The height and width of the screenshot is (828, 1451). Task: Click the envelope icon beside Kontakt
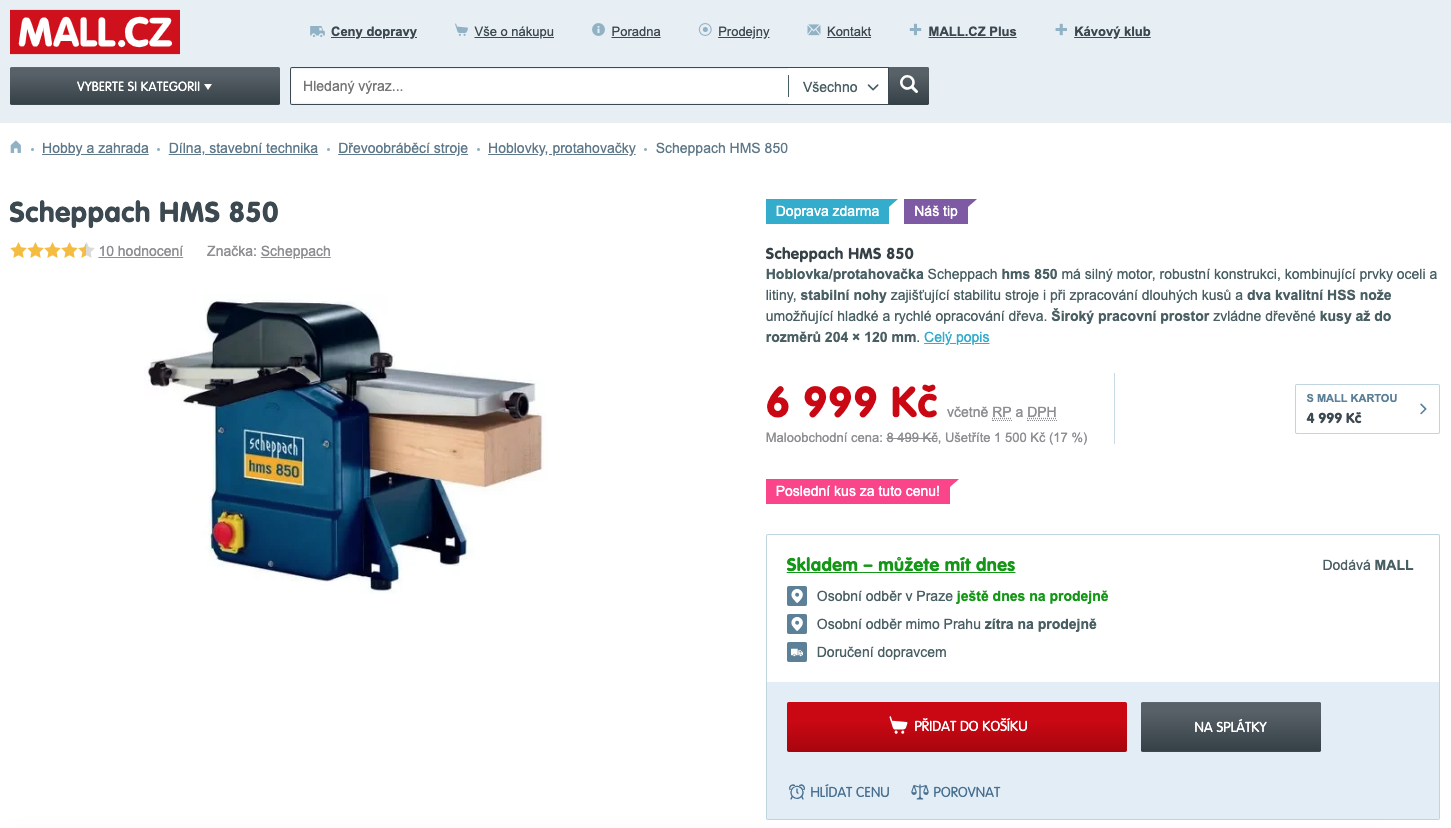(814, 31)
